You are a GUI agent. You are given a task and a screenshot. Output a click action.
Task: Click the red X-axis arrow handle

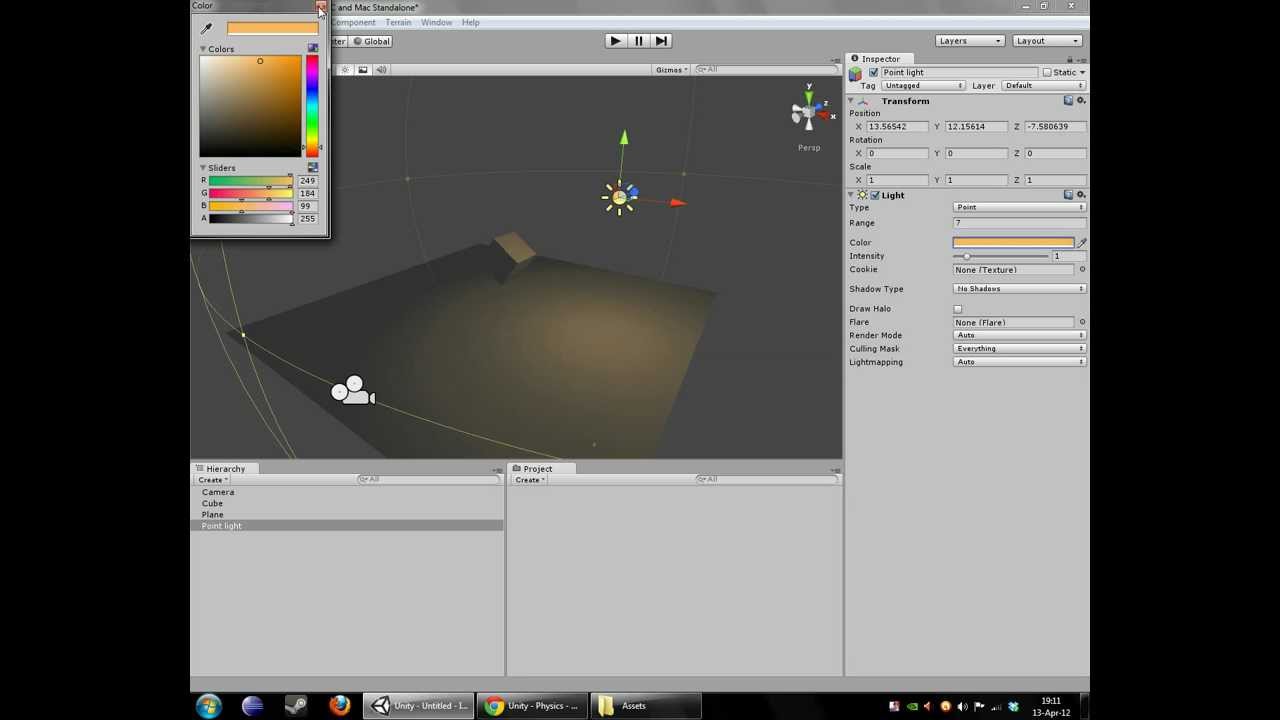tap(678, 203)
